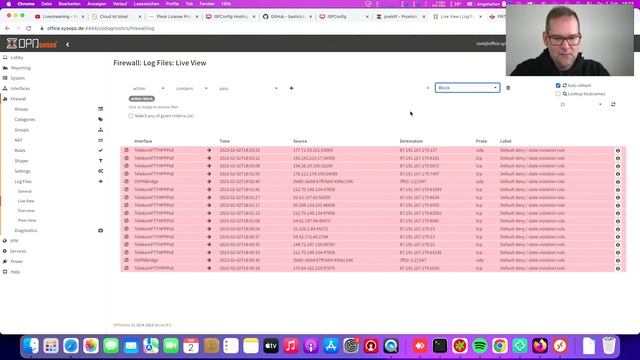Image resolution: width=640 pixels, height=360 pixels.
Task: Click the Log Files eye icon
Action: (100, 181)
